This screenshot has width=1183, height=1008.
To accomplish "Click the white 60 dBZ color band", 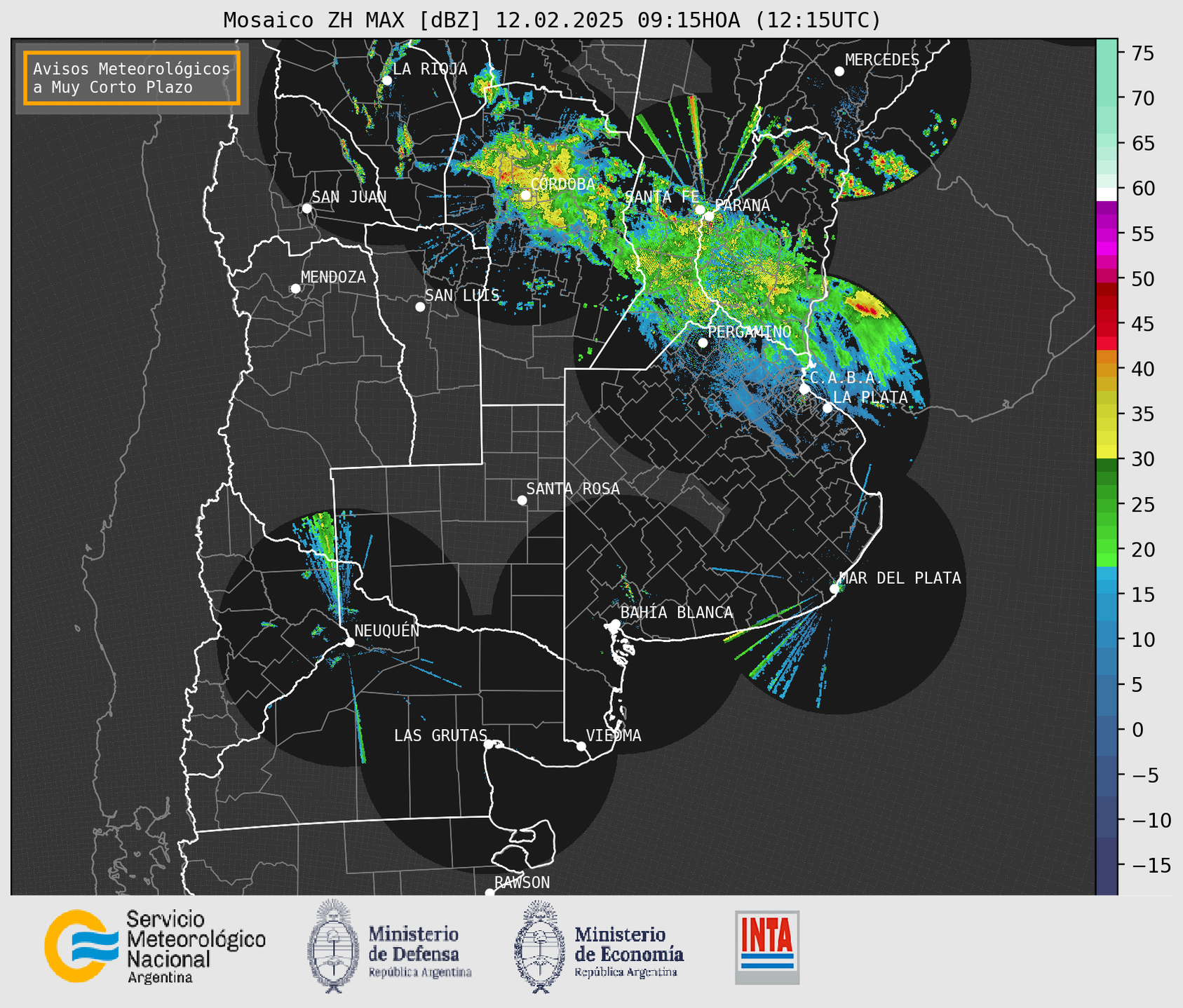I will pos(1107,194).
